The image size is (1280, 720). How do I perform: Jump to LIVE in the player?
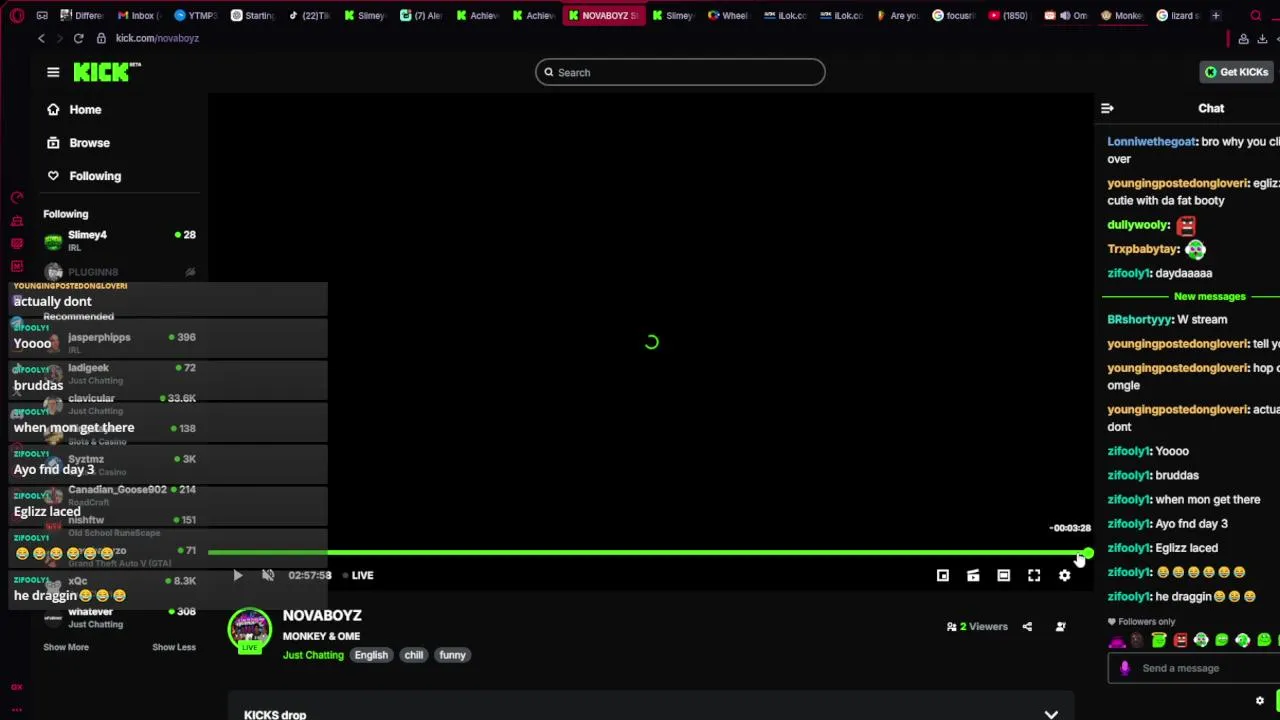tap(358, 575)
